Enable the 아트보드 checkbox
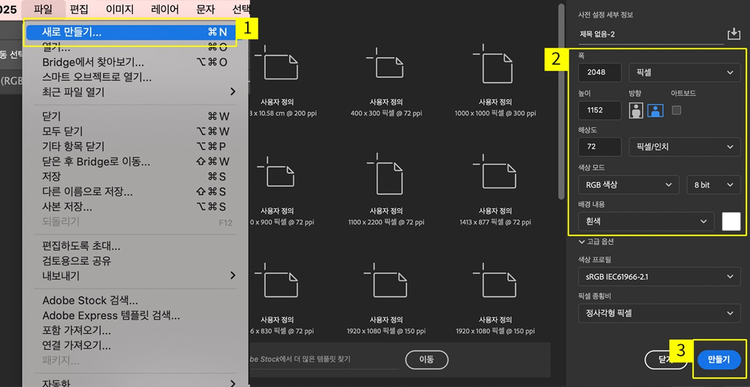This screenshot has width=750, height=387. pyautogui.click(x=676, y=111)
